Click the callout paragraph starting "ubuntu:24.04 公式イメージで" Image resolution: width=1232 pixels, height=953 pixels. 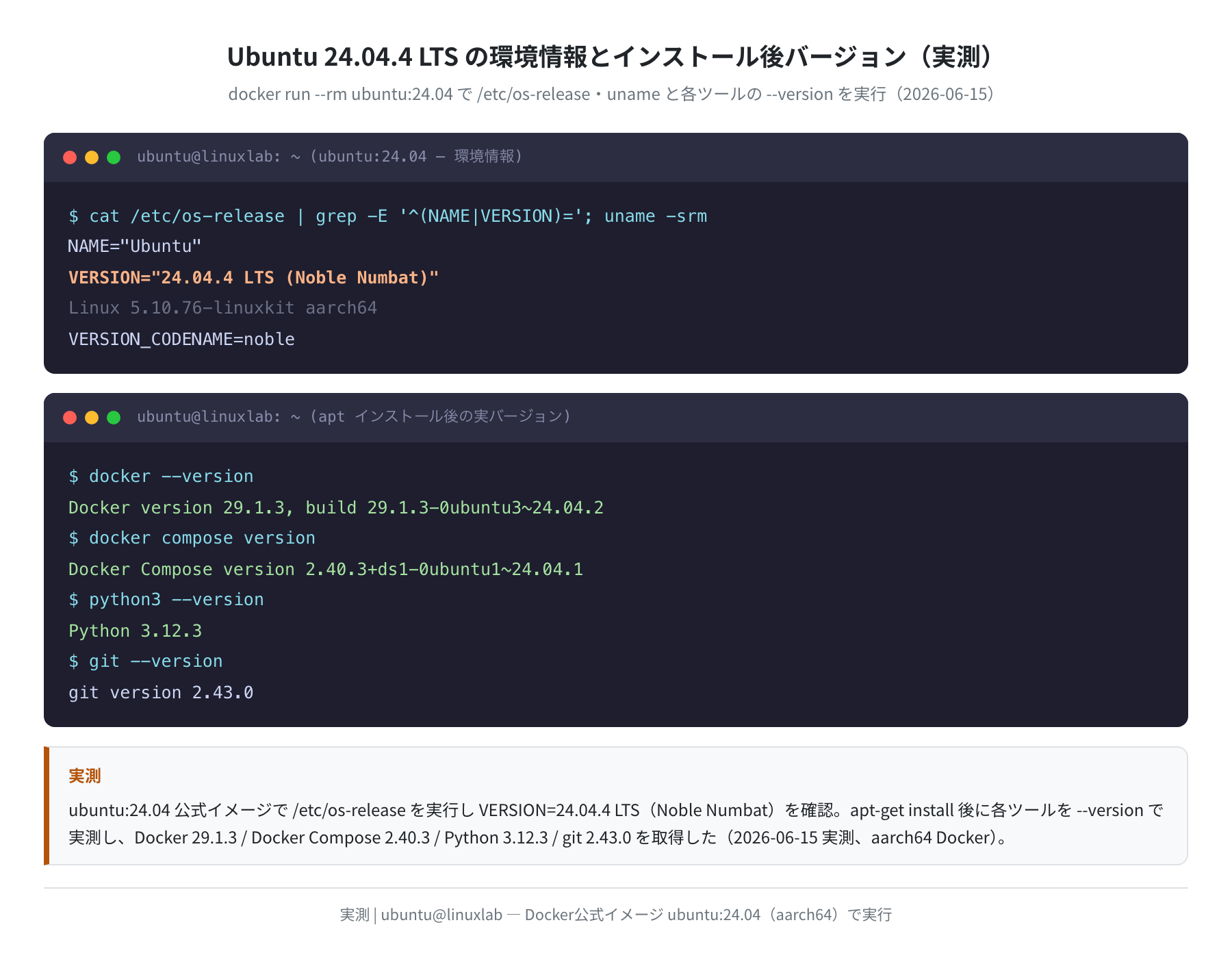coord(616,824)
